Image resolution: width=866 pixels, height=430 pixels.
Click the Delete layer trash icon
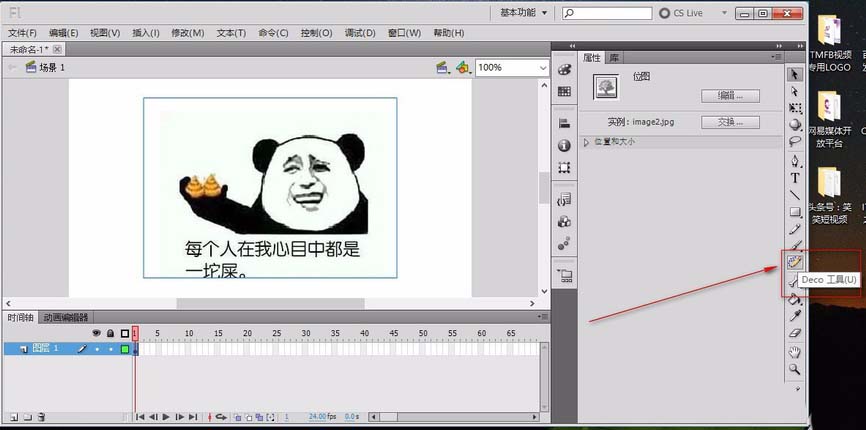(41, 417)
